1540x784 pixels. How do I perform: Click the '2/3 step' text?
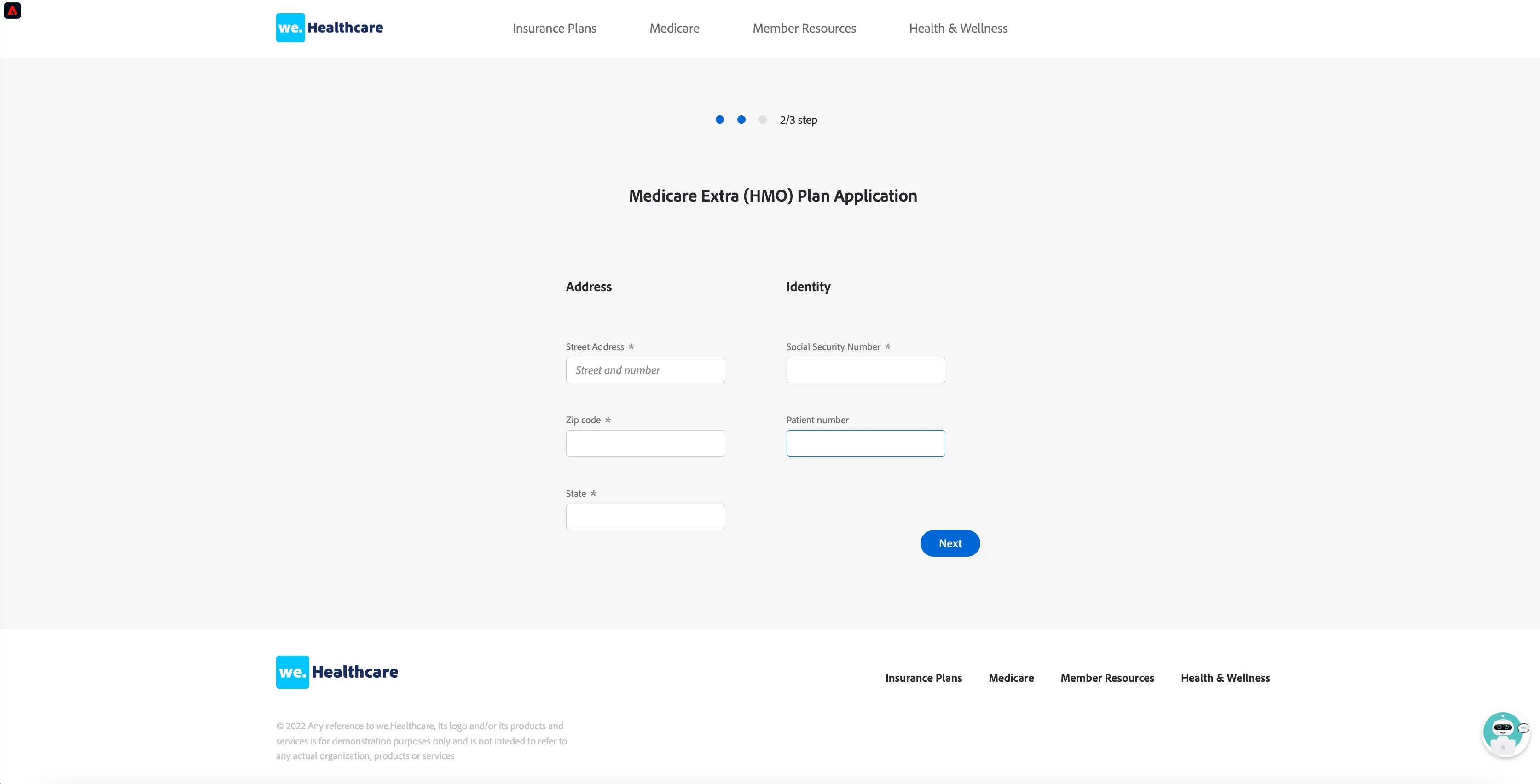[x=798, y=120]
